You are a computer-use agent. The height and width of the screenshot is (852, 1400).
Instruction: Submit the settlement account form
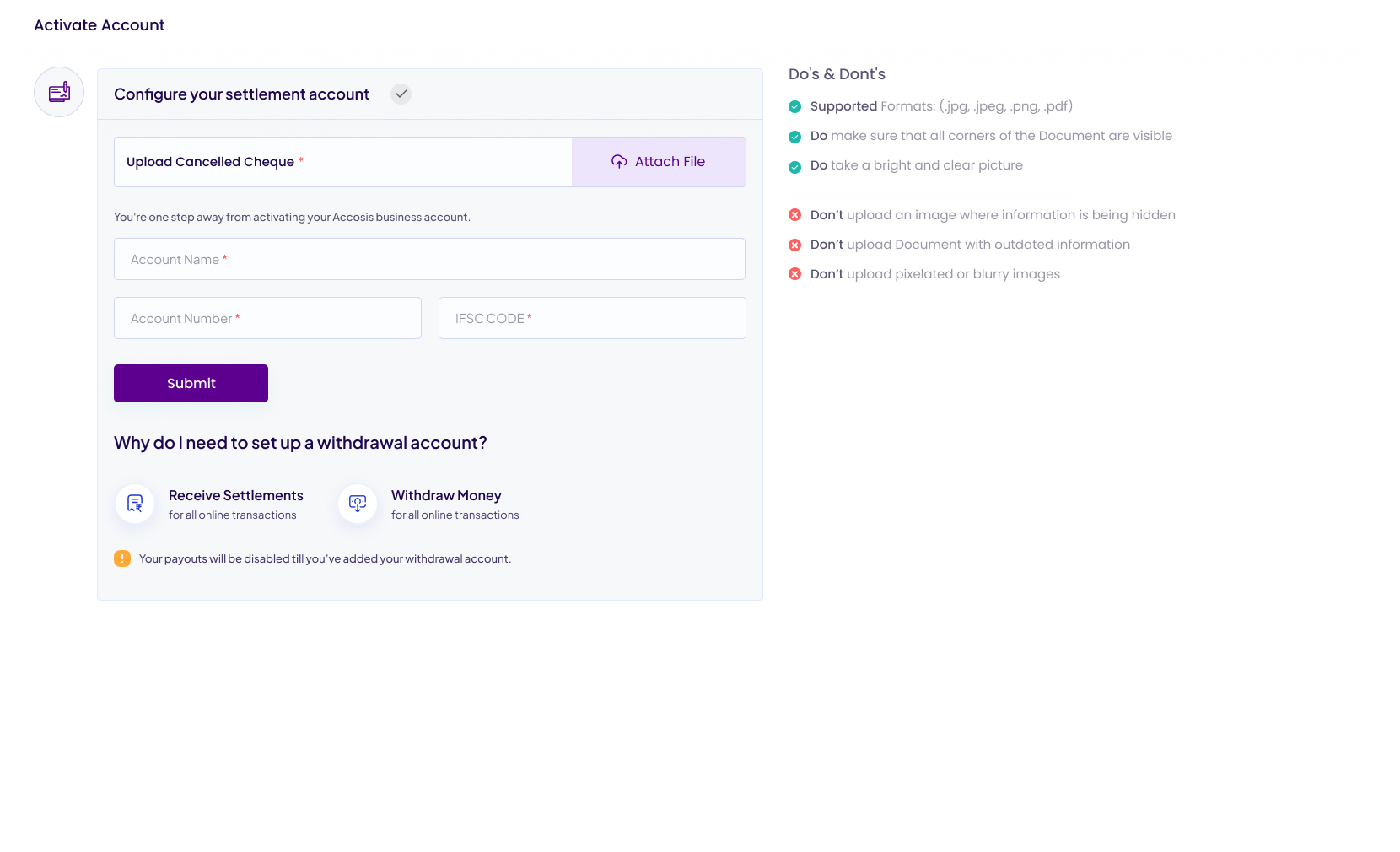click(191, 383)
